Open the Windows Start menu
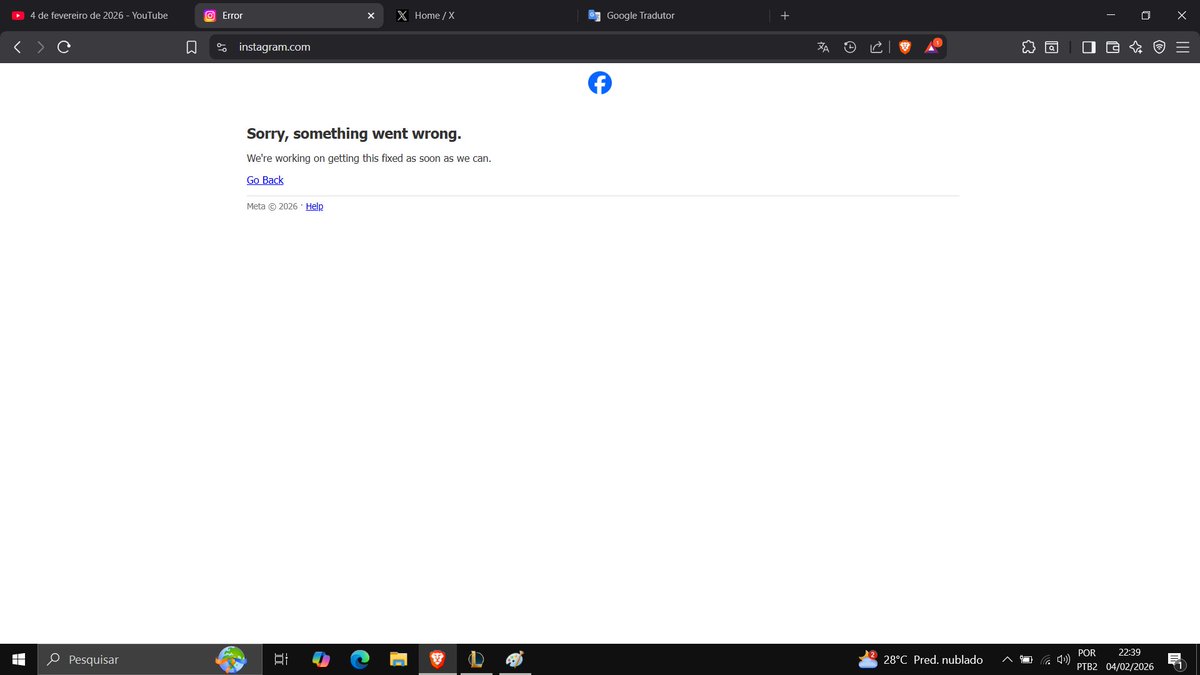Viewport: 1200px width, 675px height. pos(18,659)
